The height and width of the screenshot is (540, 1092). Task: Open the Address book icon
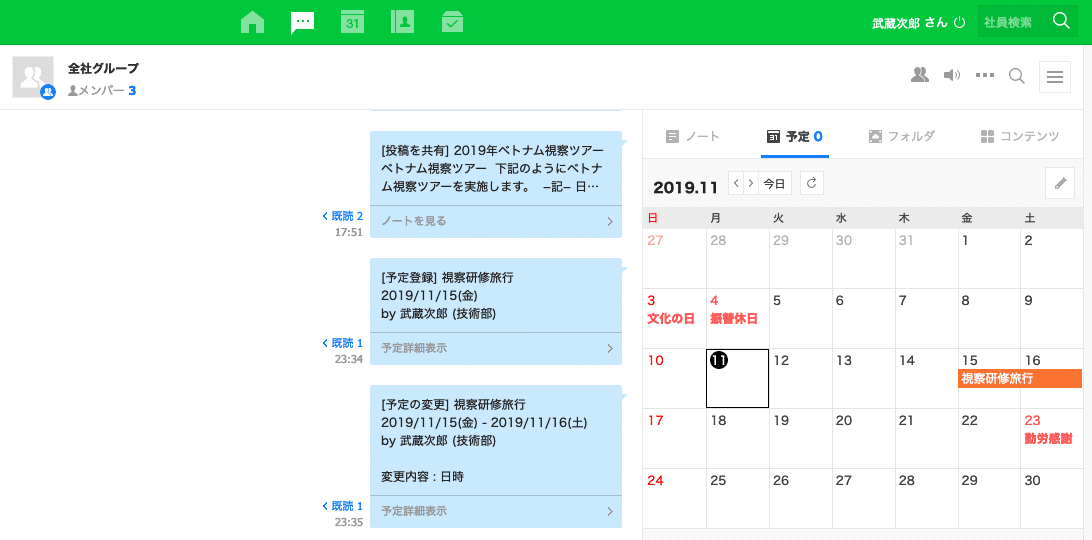coord(403,22)
